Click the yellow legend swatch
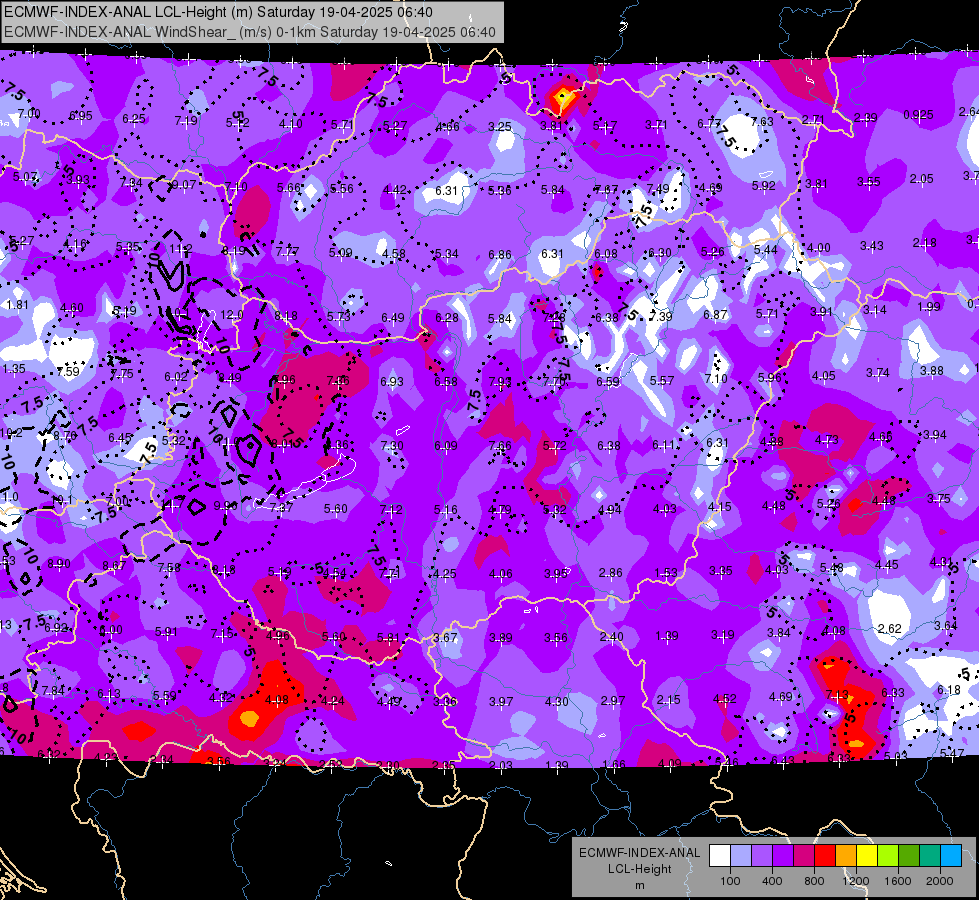The width and height of the screenshot is (979, 900). click(867, 856)
